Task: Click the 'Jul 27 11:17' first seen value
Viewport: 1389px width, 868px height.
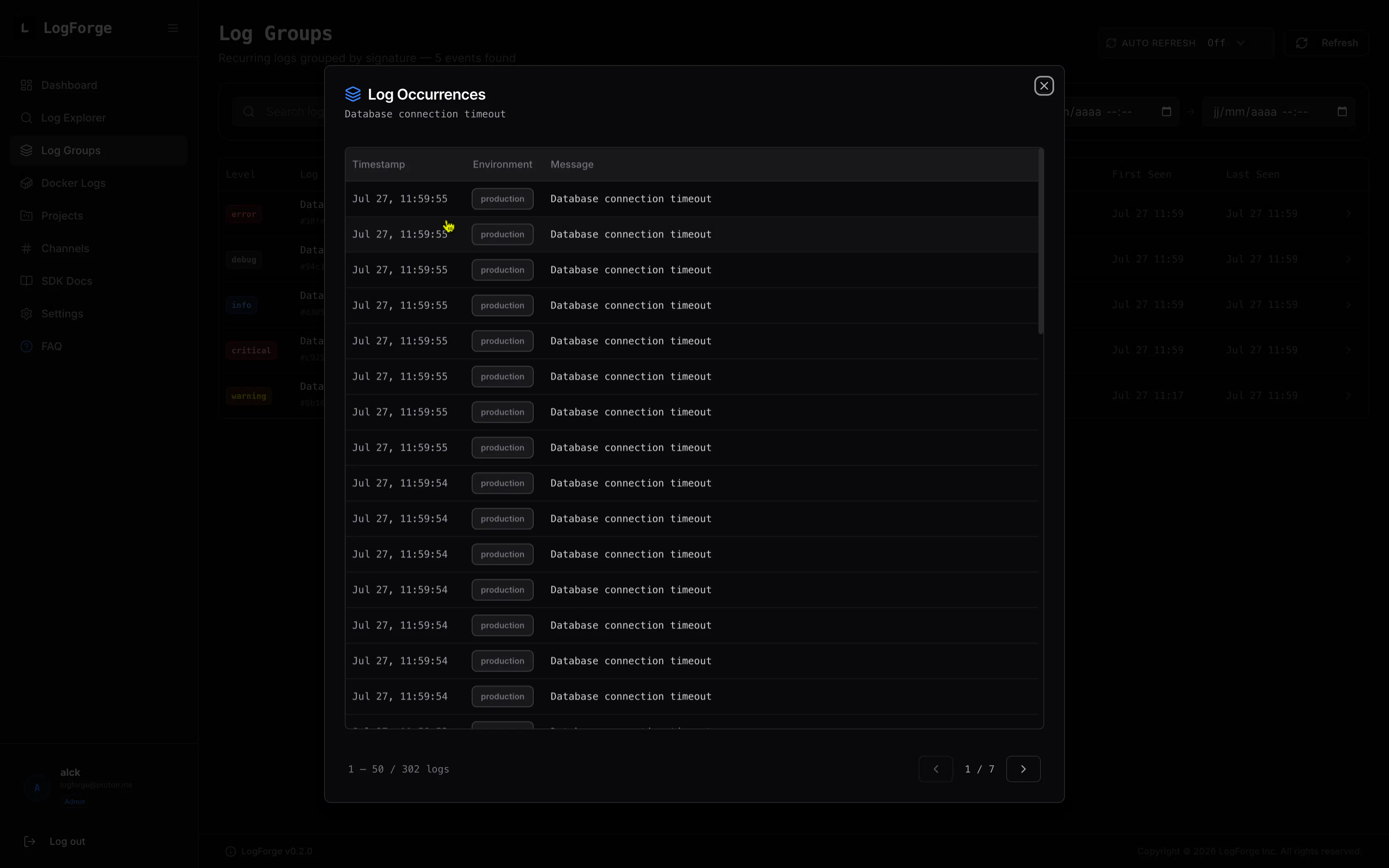Action: click(x=1147, y=396)
